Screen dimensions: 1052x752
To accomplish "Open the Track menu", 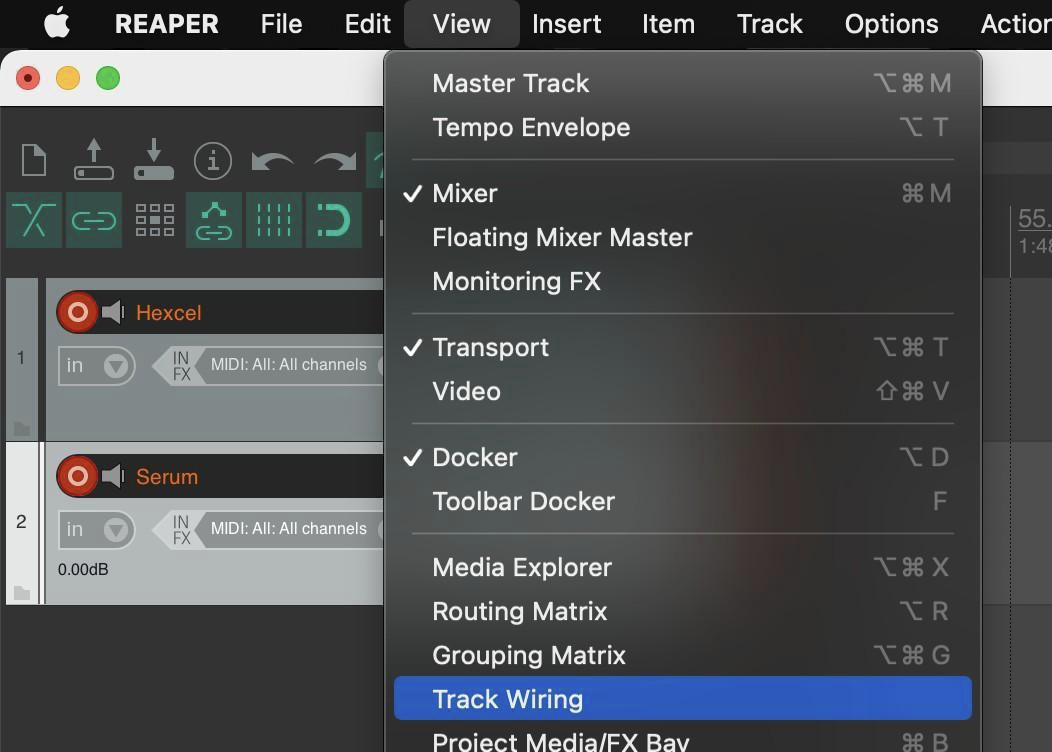I will [x=770, y=24].
